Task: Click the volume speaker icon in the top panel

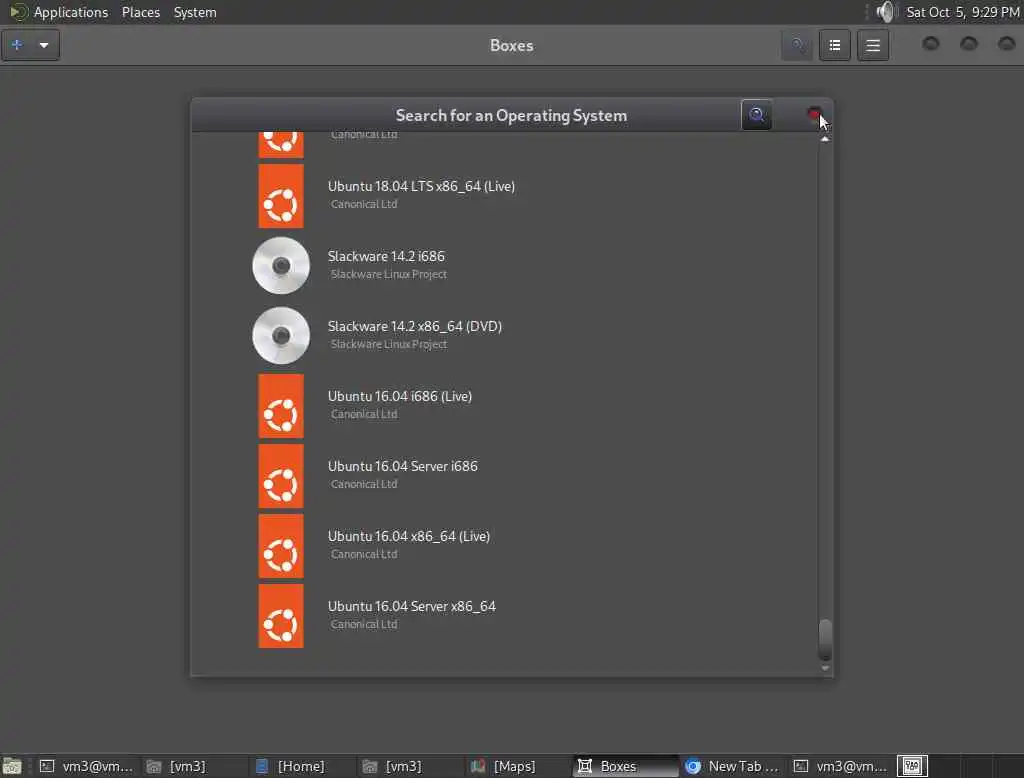Action: (x=886, y=12)
